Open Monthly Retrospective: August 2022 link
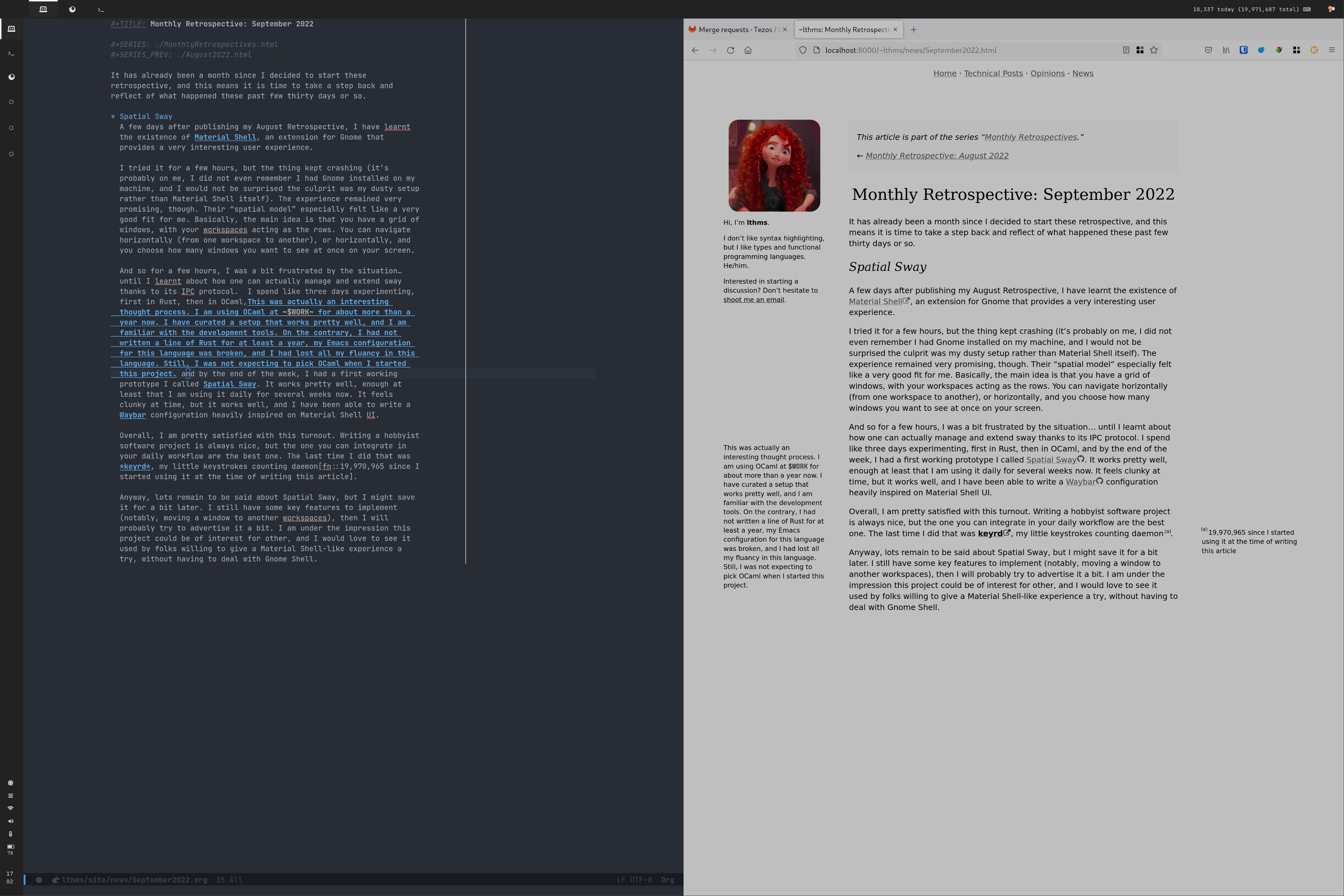This screenshot has height=896, width=1344. (937, 155)
